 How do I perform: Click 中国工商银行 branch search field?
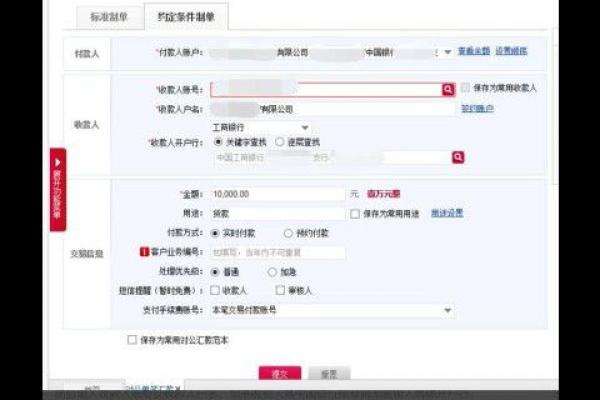pyautogui.click(x=333, y=157)
